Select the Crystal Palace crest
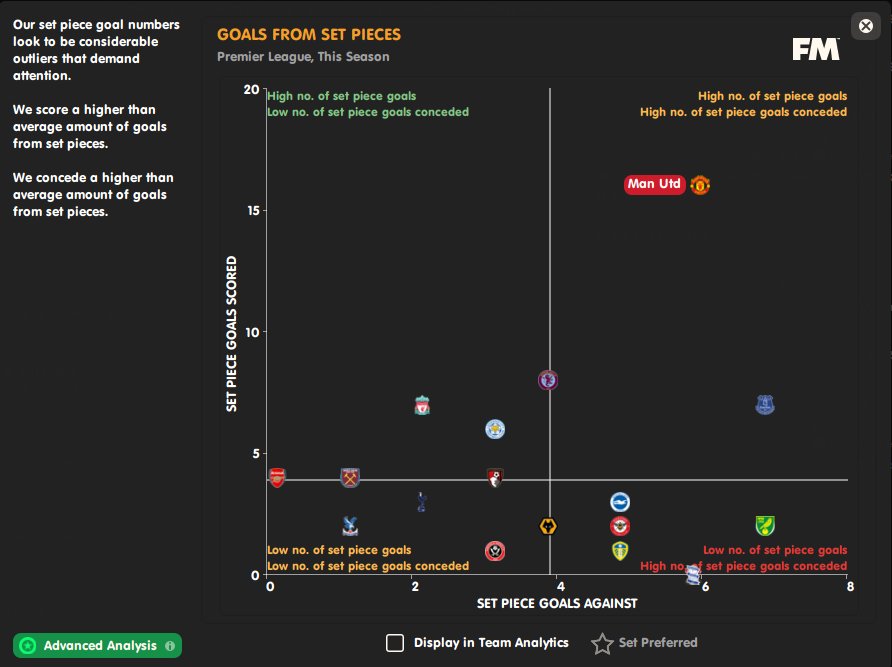This screenshot has height=667, width=892. tap(350, 525)
